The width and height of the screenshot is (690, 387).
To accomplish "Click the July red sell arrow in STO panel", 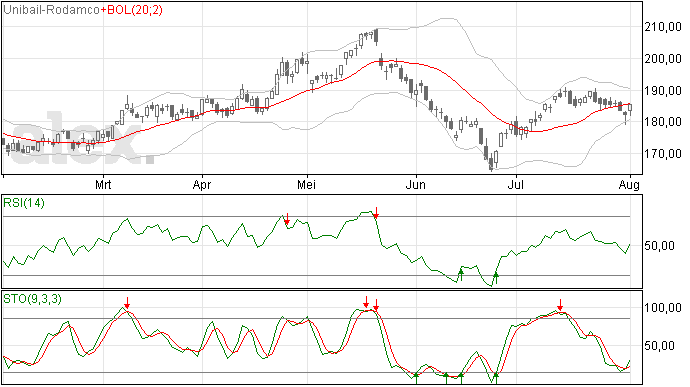I will [560, 305].
